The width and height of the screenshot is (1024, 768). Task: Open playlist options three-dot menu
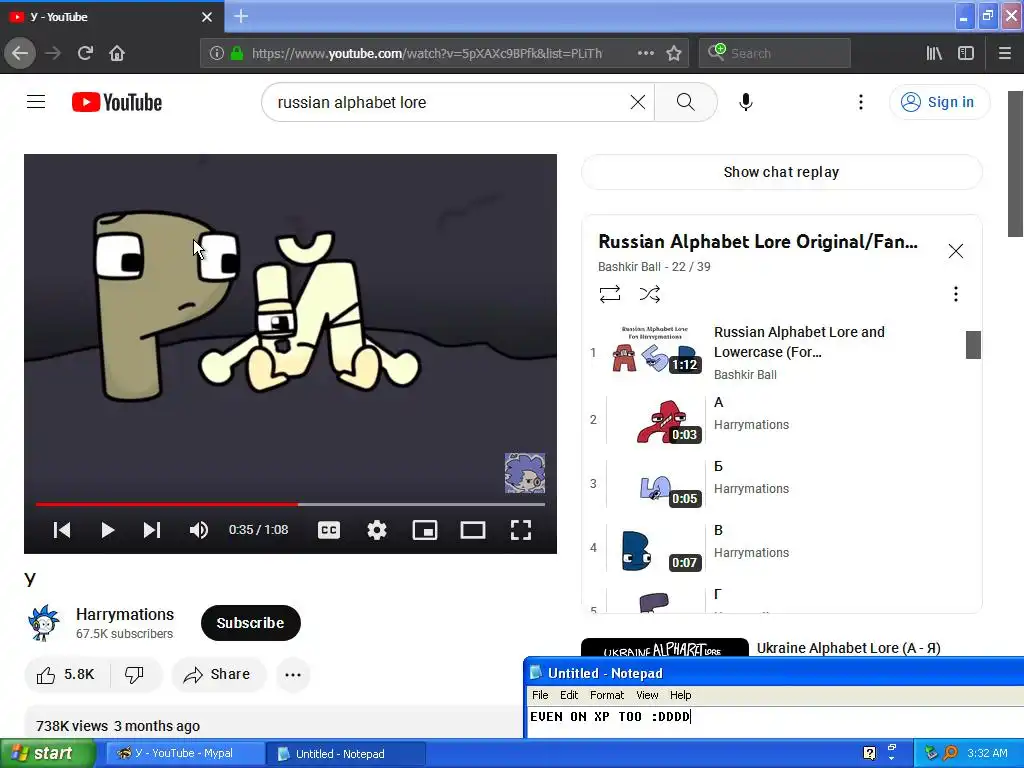tap(955, 294)
